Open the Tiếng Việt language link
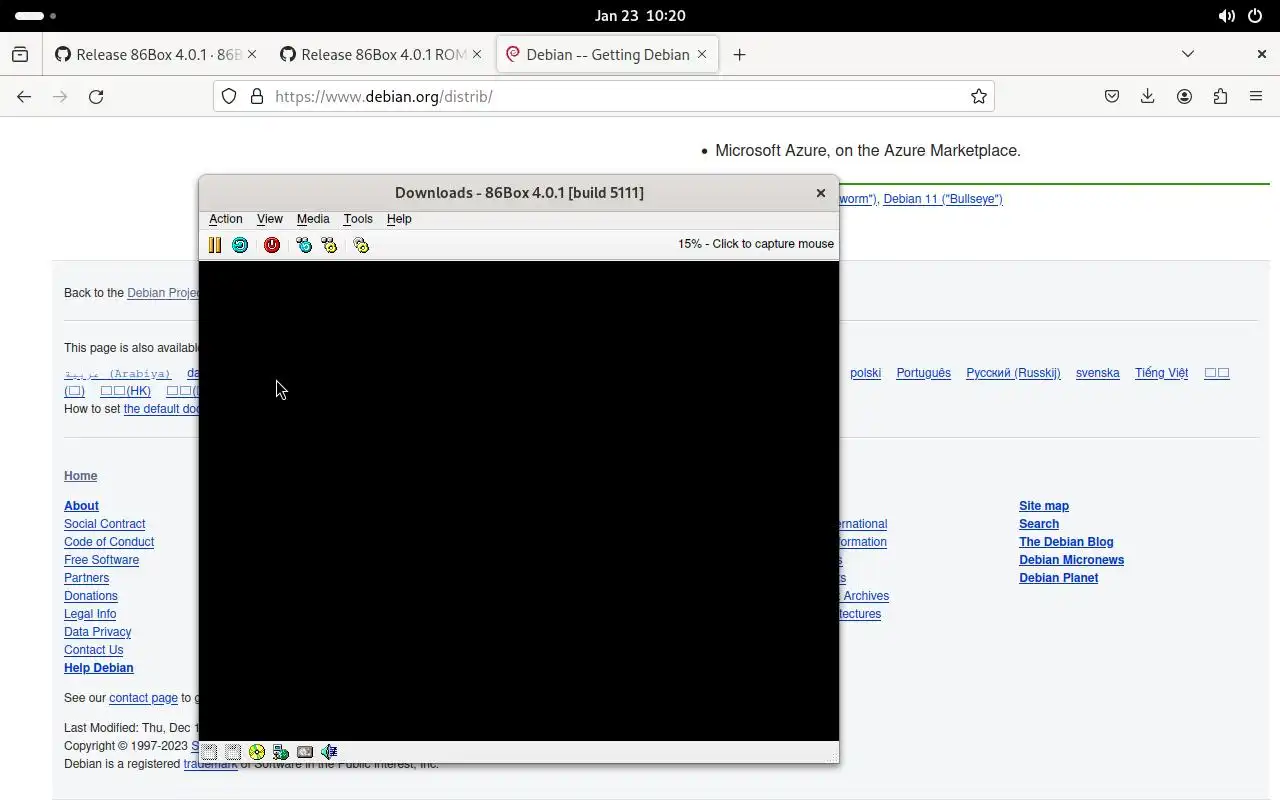 tap(1162, 373)
